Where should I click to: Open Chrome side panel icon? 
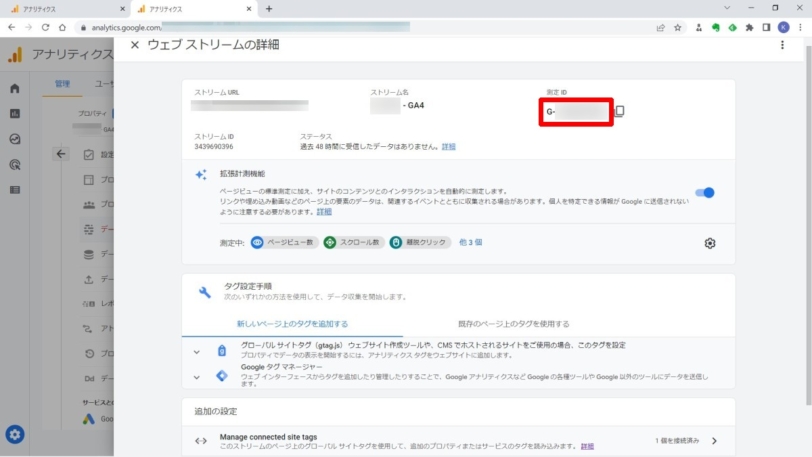[766, 27]
